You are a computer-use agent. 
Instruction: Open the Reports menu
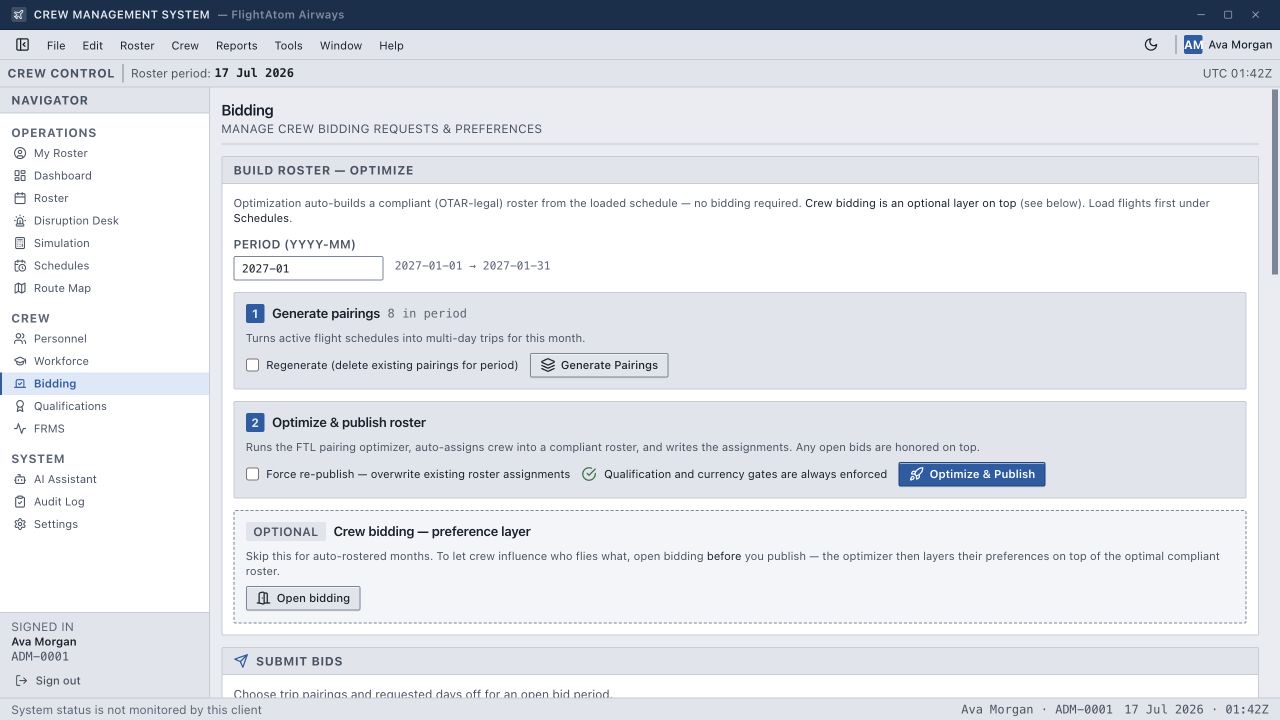click(237, 45)
